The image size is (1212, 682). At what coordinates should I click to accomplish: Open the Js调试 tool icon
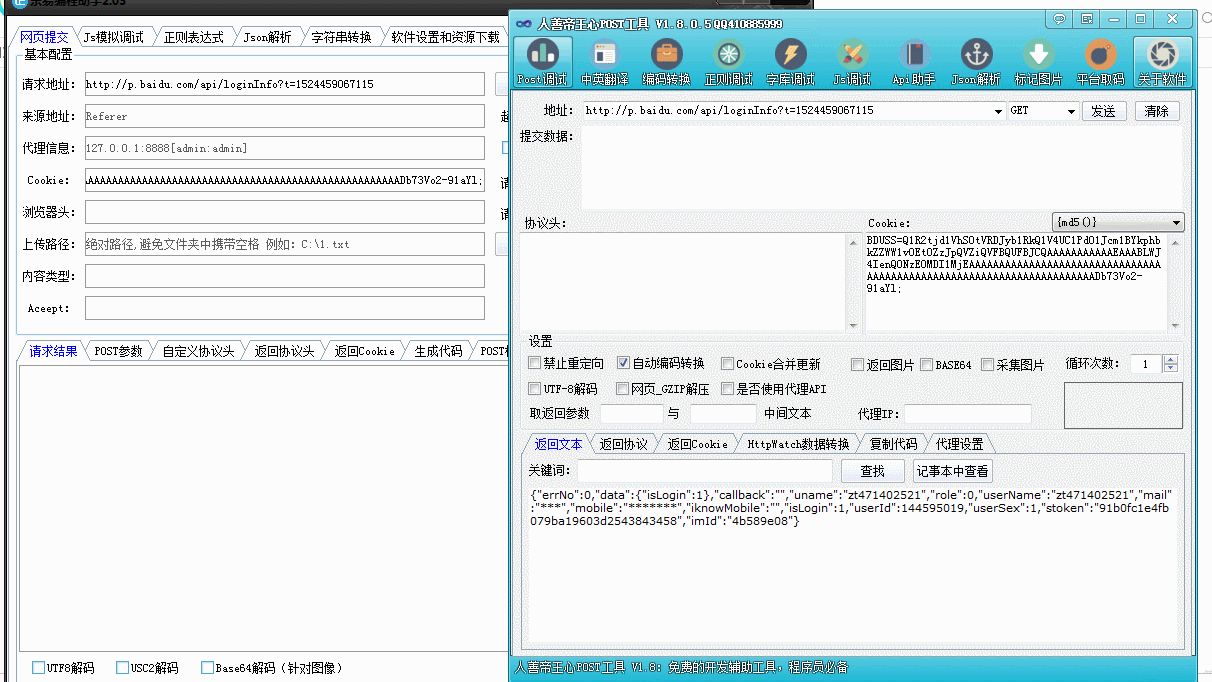pos(852,62)
